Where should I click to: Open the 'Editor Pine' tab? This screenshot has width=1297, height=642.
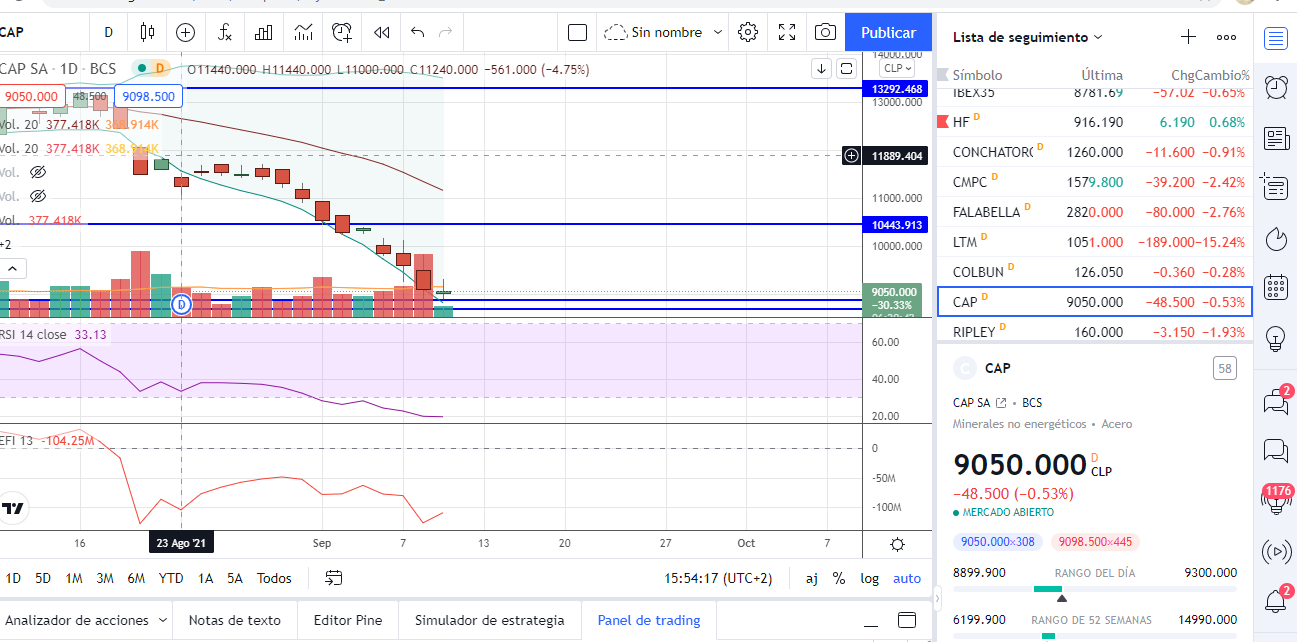pos(348,620)
